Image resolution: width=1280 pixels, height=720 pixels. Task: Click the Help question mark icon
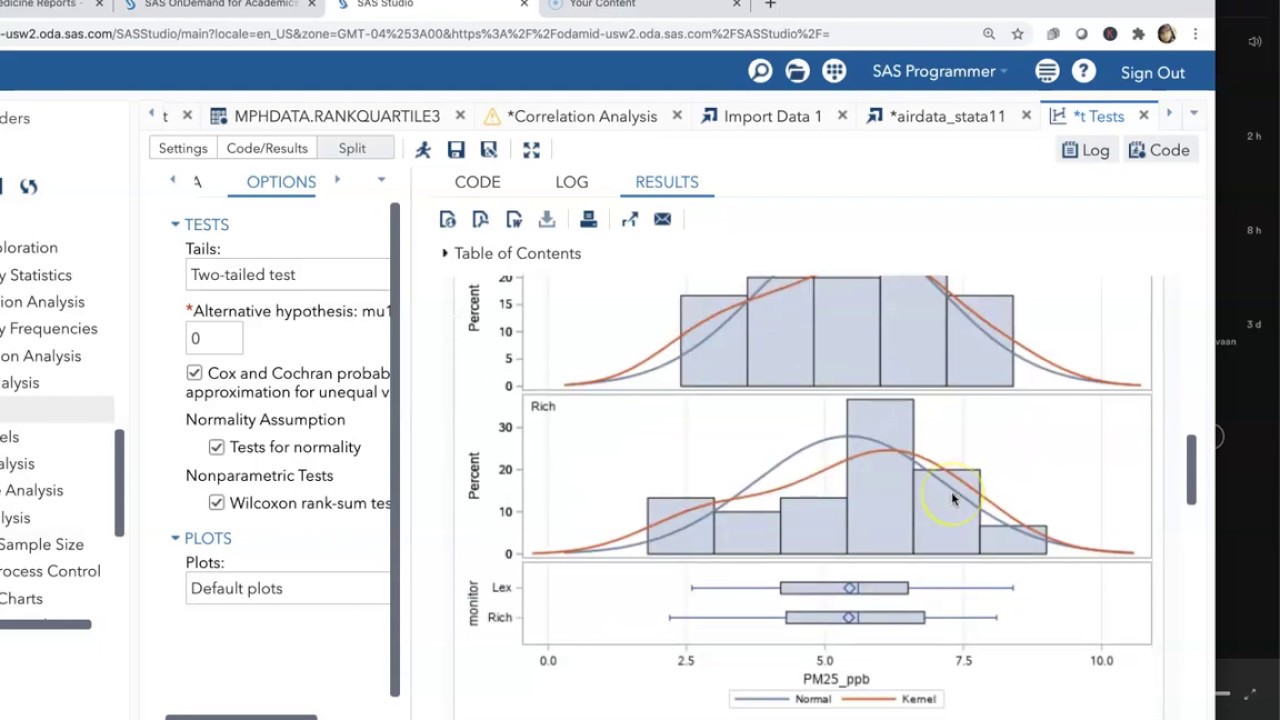[x=1084, y=71]
